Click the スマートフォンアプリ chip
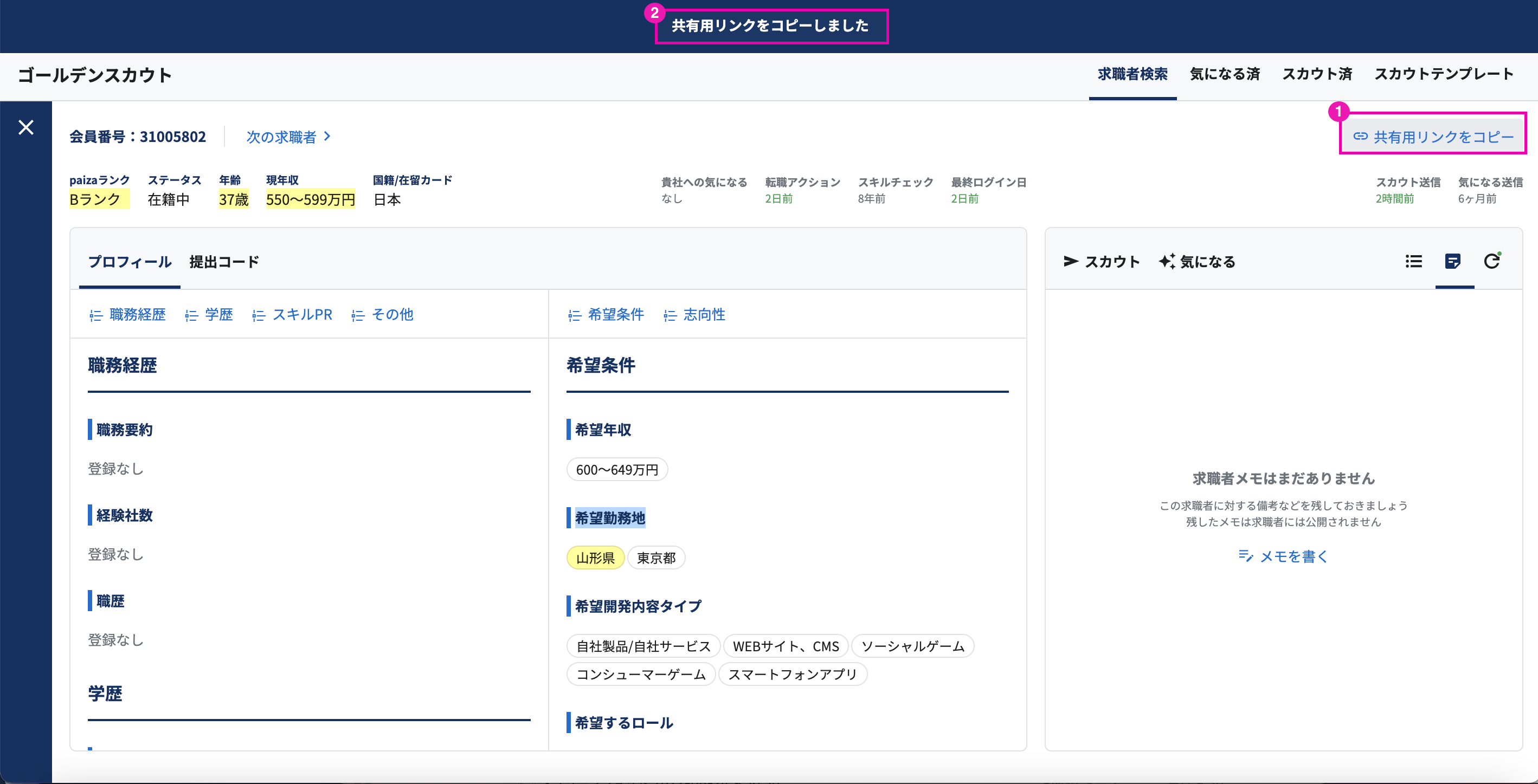Viewport: 1538px width, 784px height. click(792, 674)
